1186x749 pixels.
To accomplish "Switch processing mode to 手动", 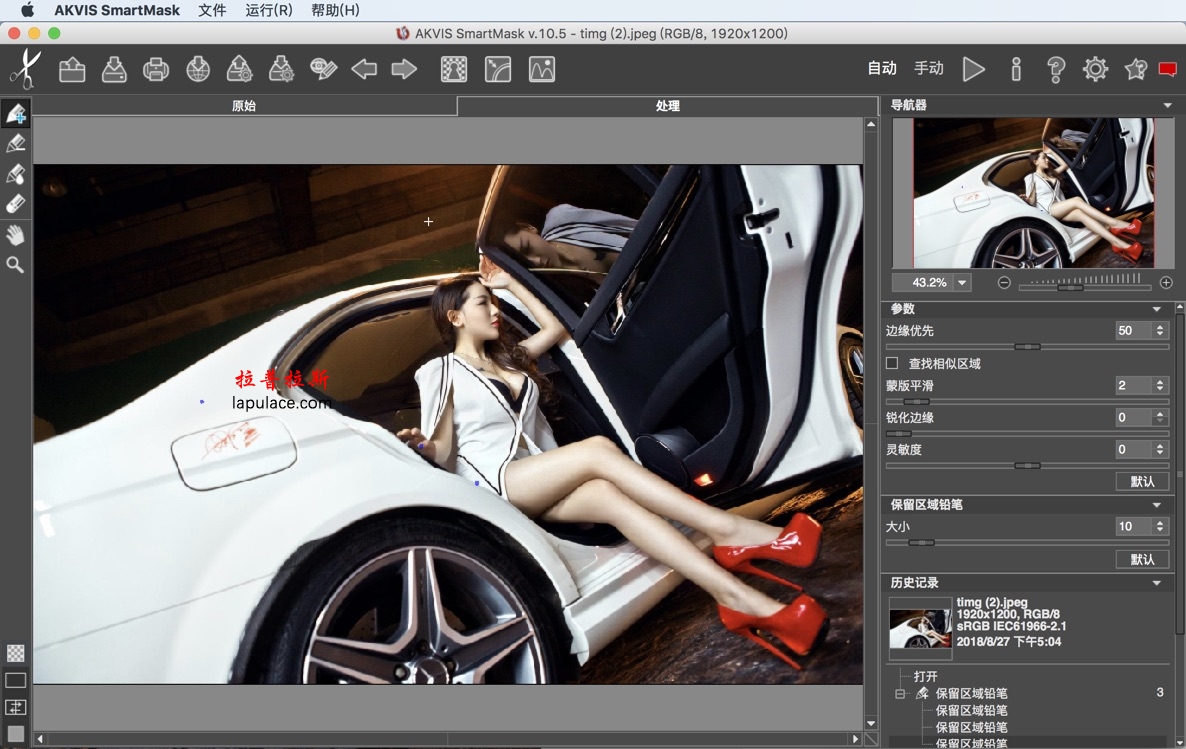I will [929, 68].
